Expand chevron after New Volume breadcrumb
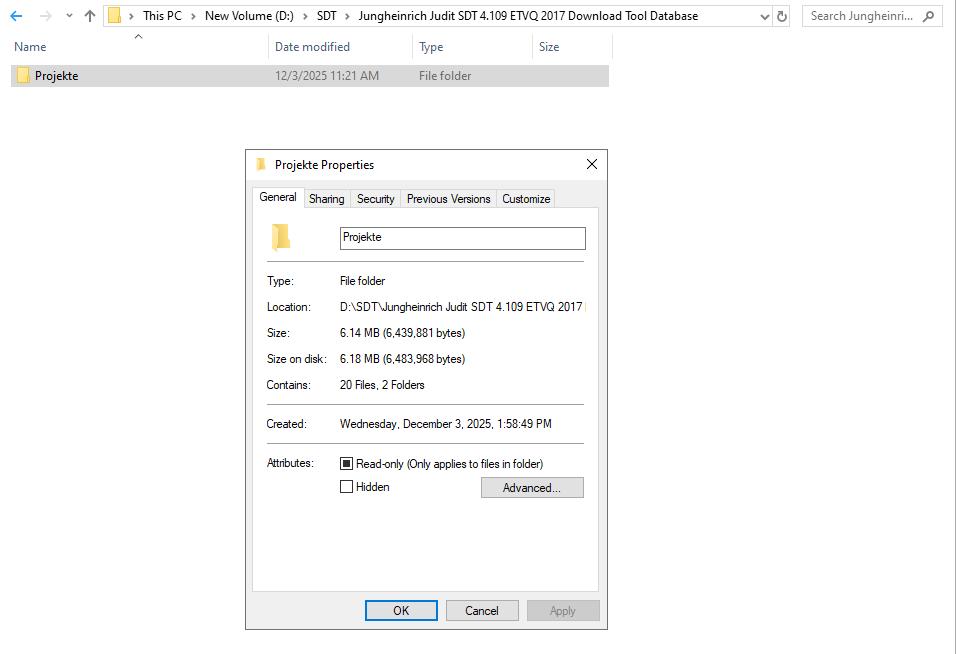Image resolution: width=956 pixels, height=654 pixels. pyautogui.click(x=305, y=16)
